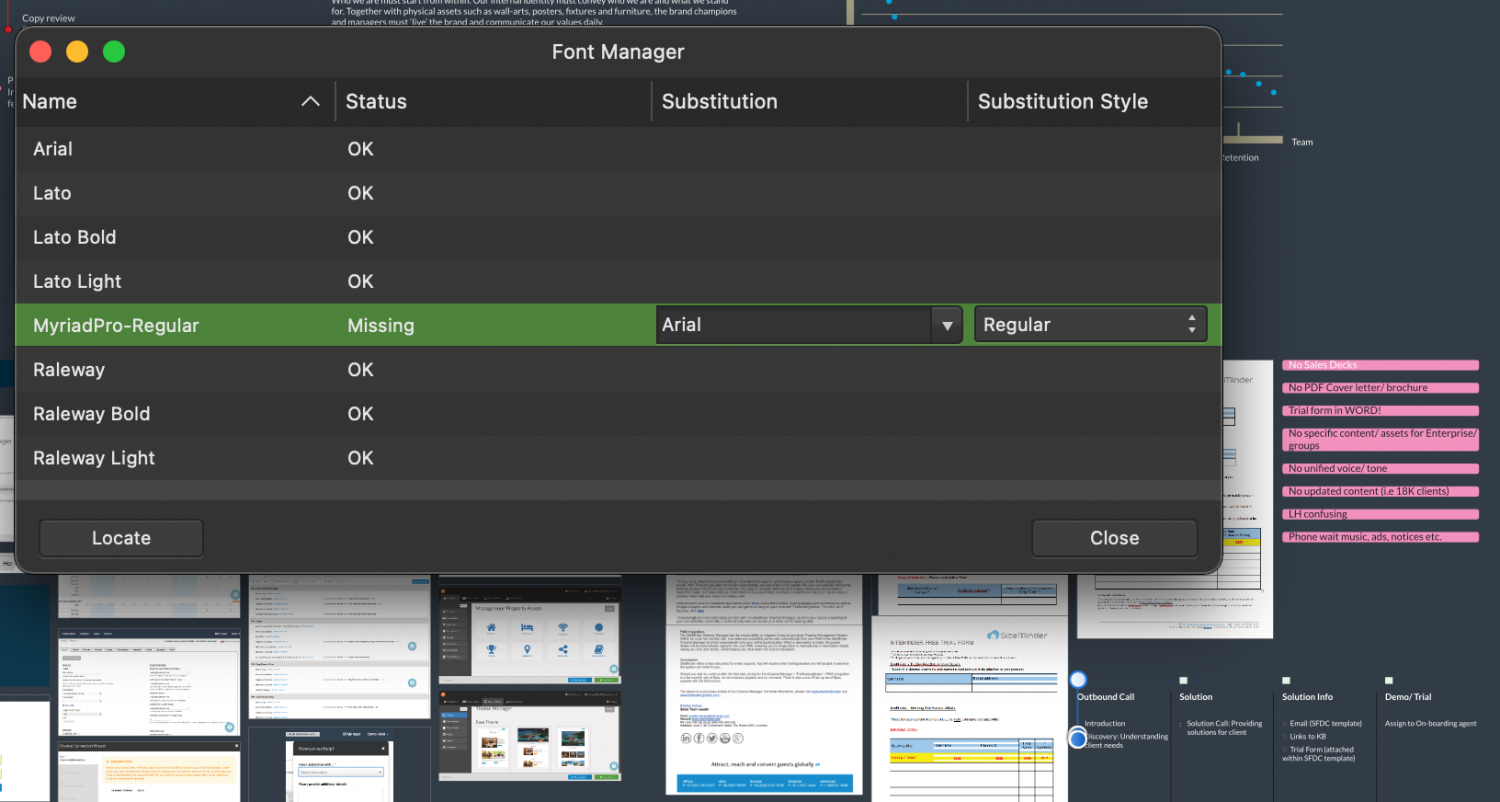
Task: Click the pink 'No Sales Decks' label
Action: (x=1379, y=365)
